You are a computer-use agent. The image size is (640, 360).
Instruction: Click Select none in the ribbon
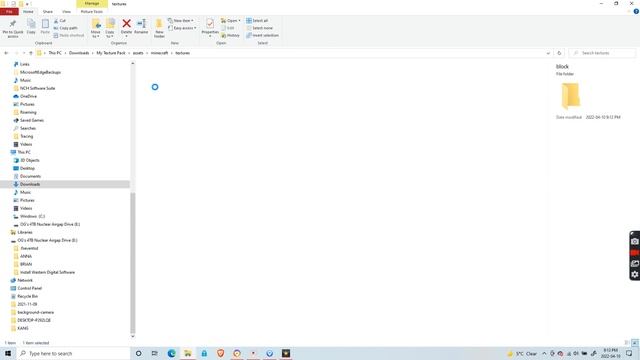260,28
